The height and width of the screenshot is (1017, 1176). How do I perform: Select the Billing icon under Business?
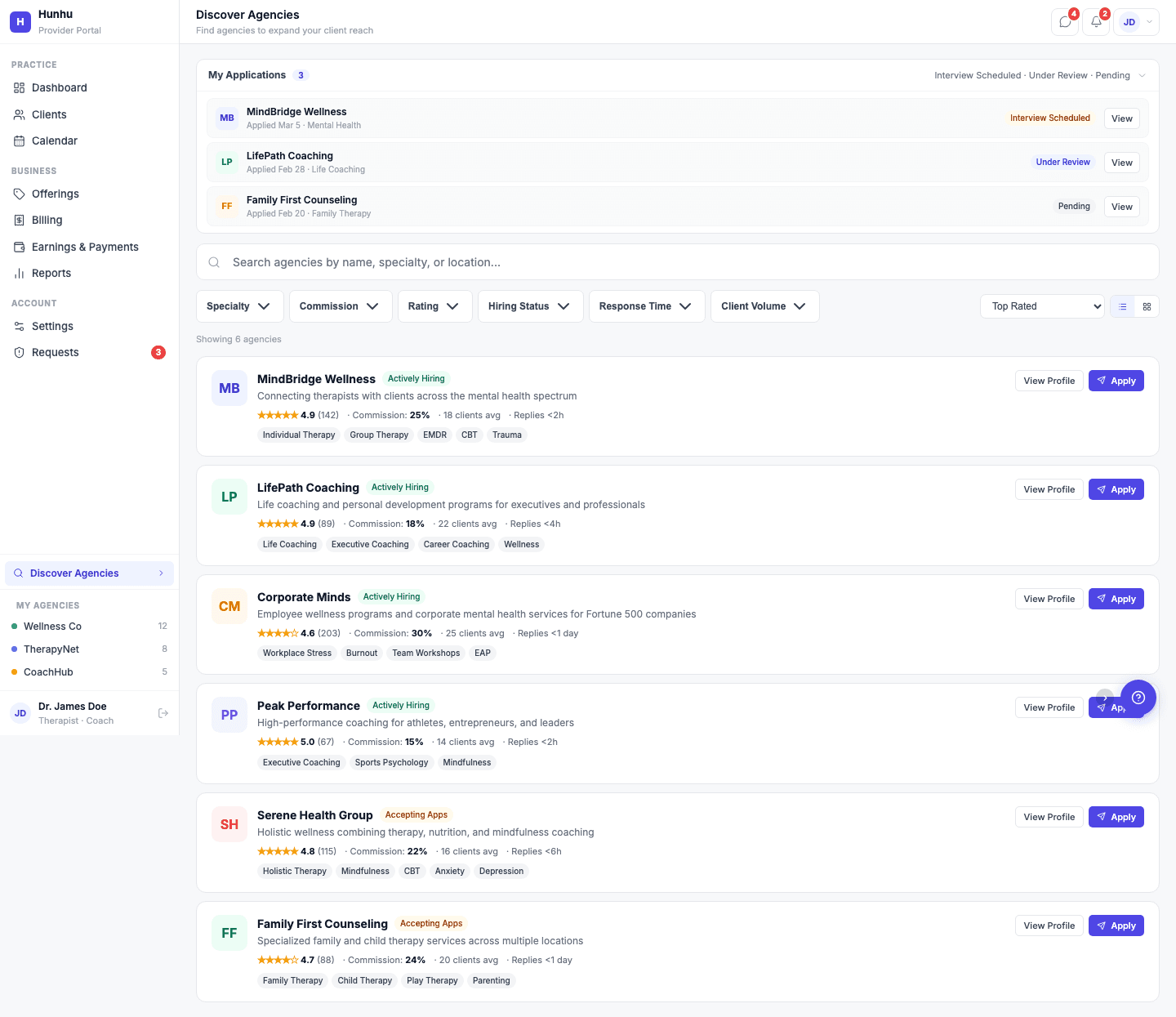pos(20,220)
